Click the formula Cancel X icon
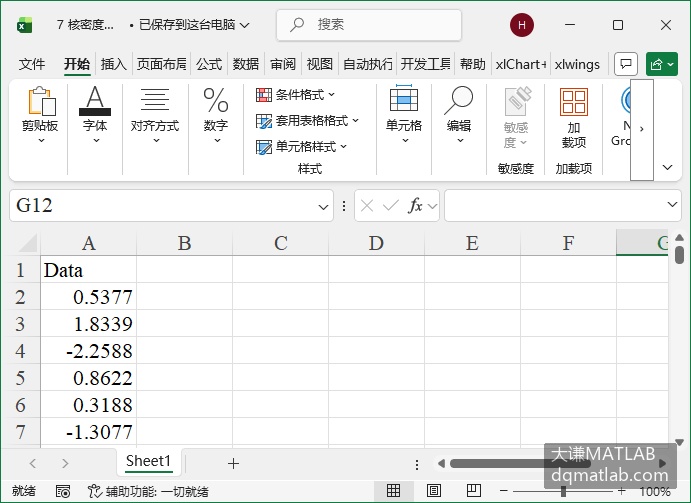 pyautogui.click(x=367, y=205)
